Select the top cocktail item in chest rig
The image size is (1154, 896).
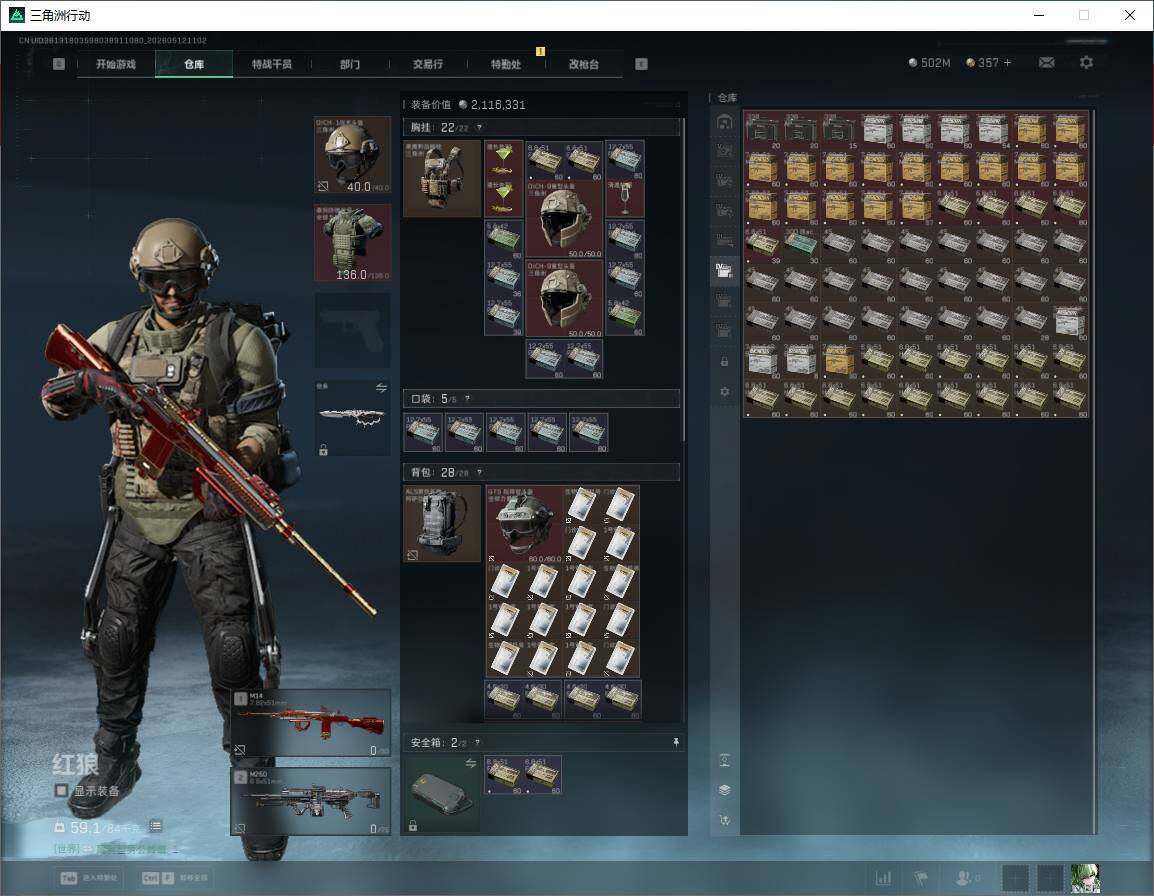(x=503, y=159)
